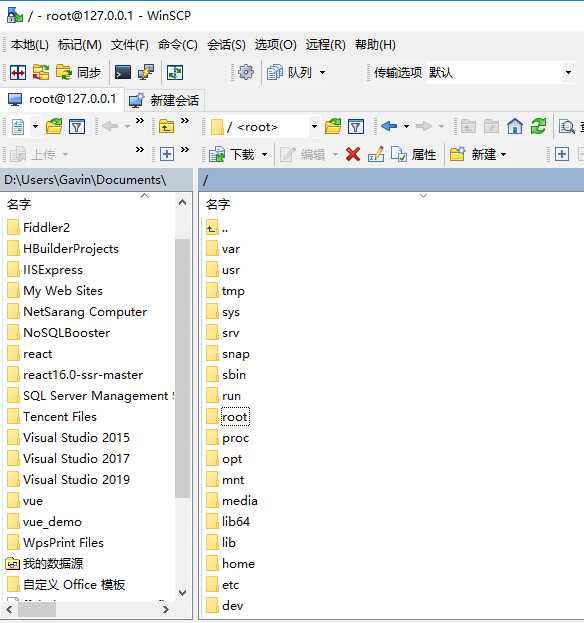Image resolution: width=584 pixels, height=623 pixels.
Task: Click the Compare Directories toolbar icon
Action: coord(18,73)
